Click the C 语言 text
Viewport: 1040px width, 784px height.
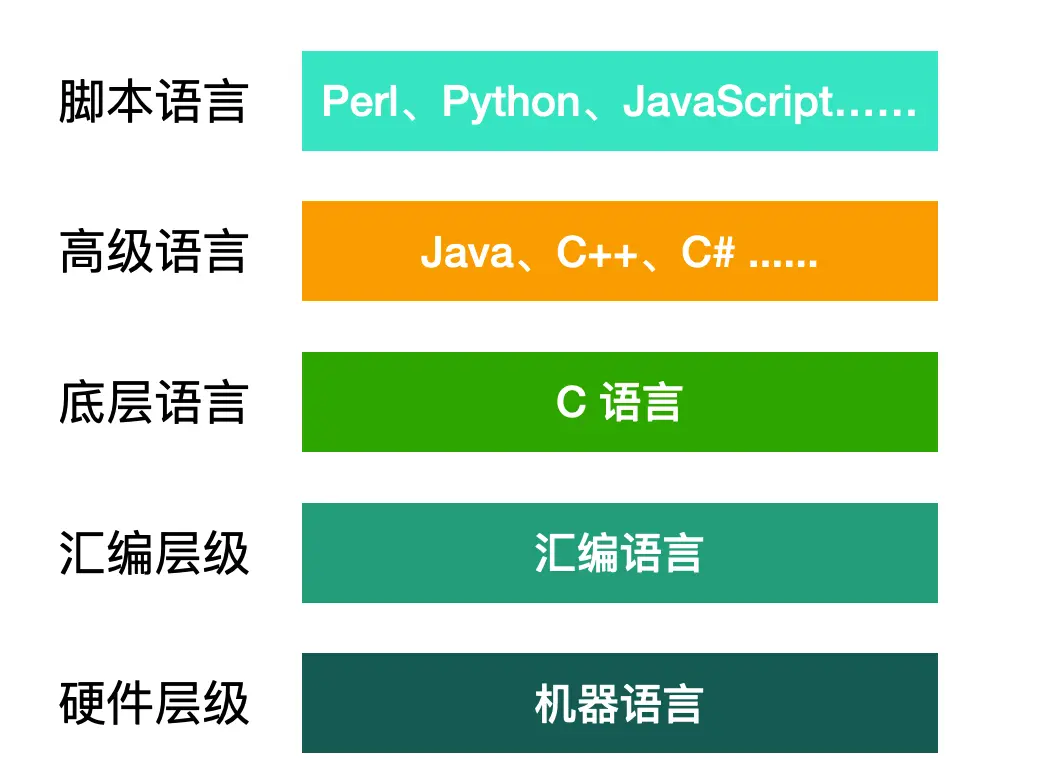(618, 402)
